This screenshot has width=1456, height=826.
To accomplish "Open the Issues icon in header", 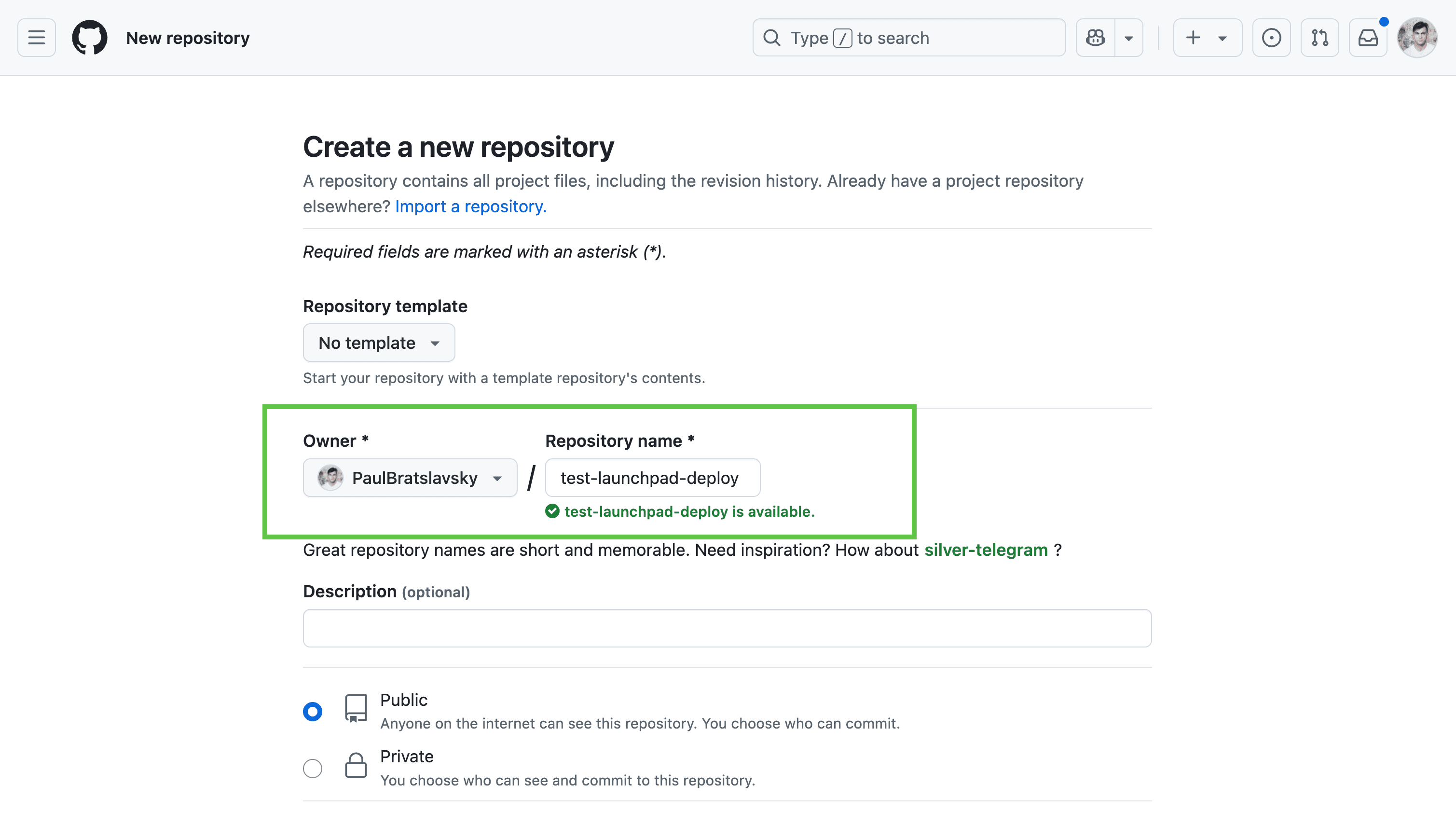I will pyautogui.click(x=1271, y=38).
